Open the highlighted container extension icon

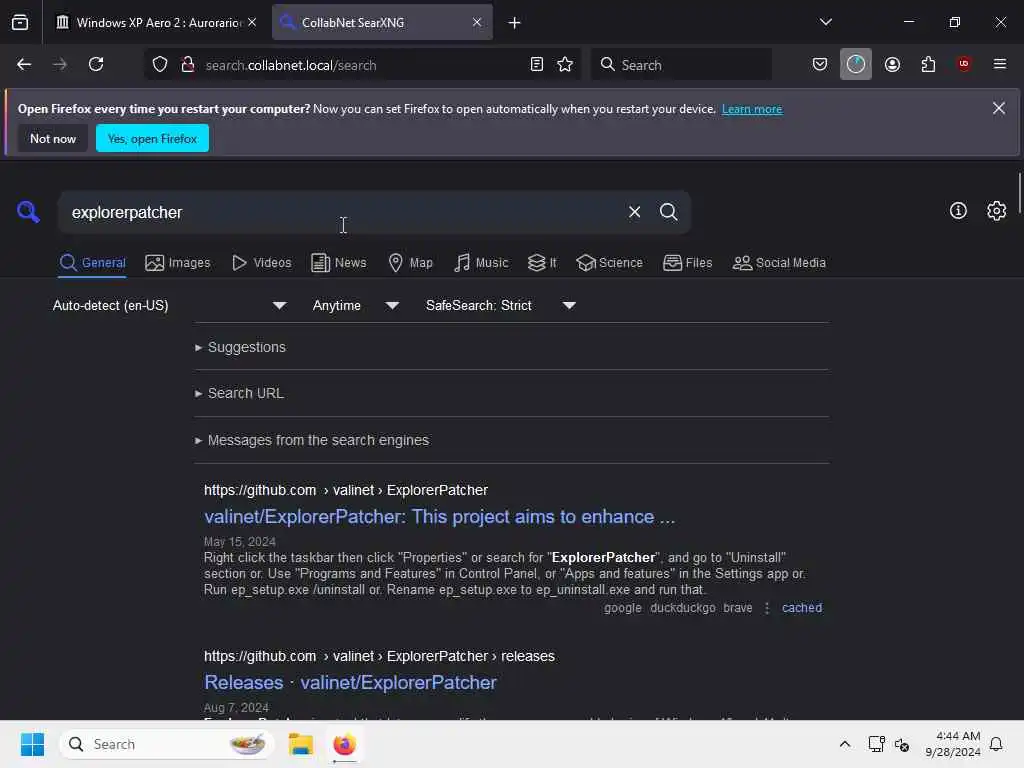pyautogui.click(x=856, y=64)
